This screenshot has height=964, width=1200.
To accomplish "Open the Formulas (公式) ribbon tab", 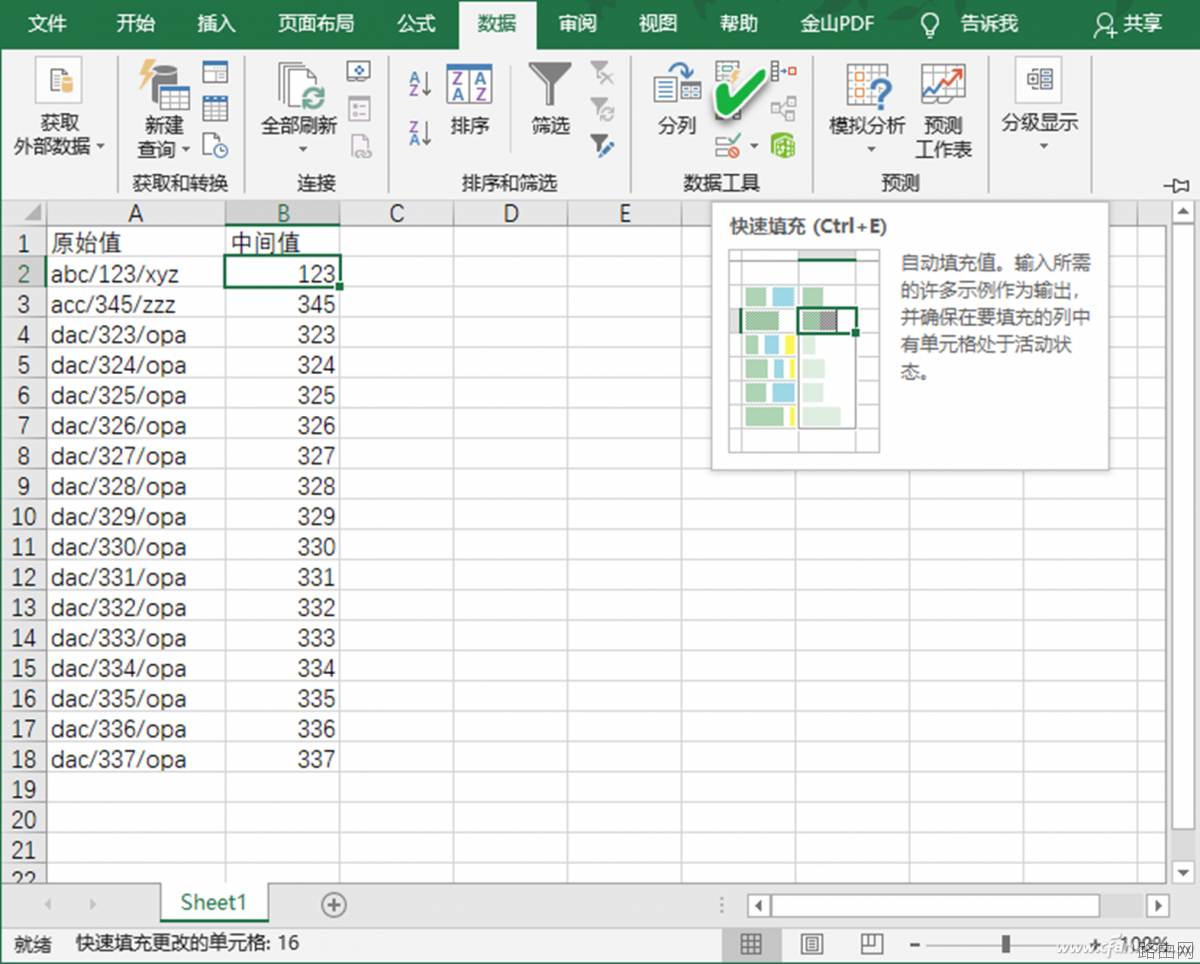I will point(416,23).
